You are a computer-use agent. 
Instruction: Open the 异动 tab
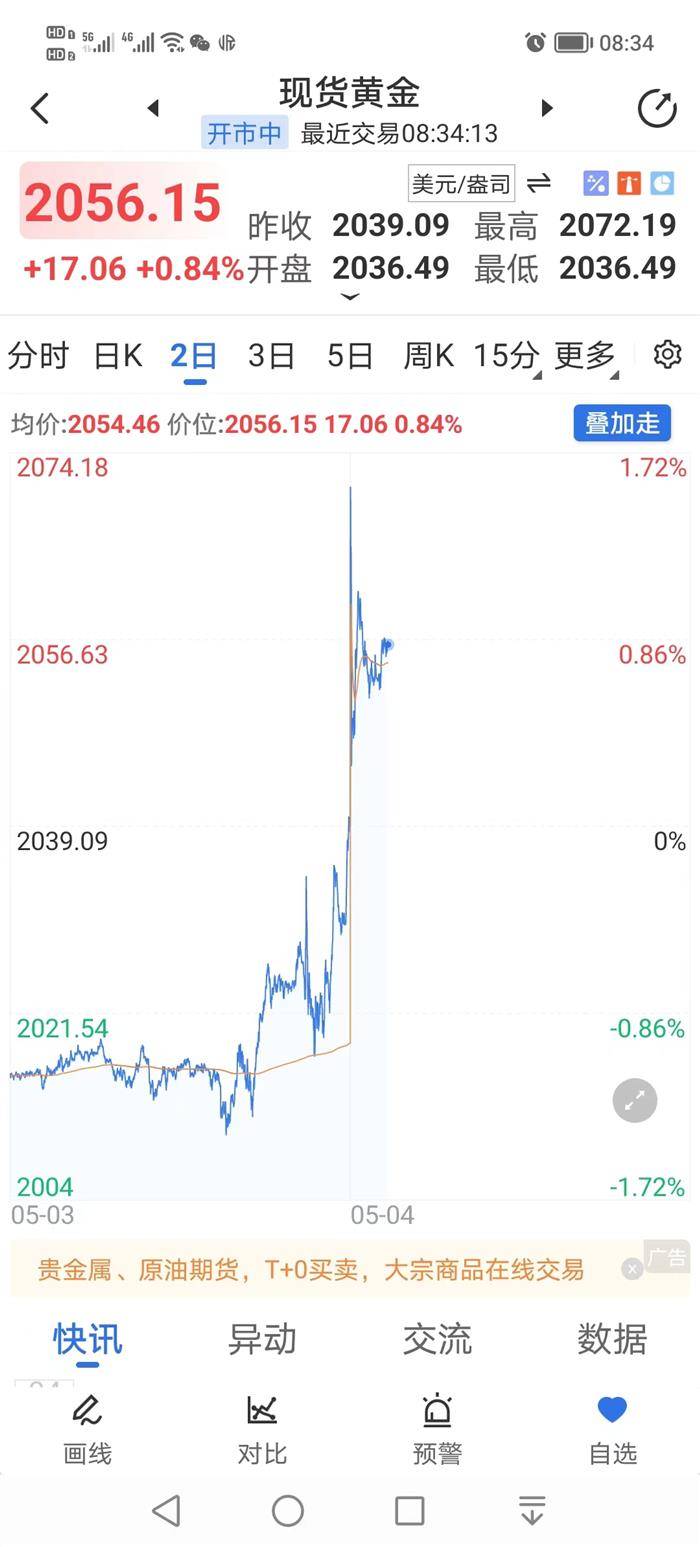pos(262,1338)
